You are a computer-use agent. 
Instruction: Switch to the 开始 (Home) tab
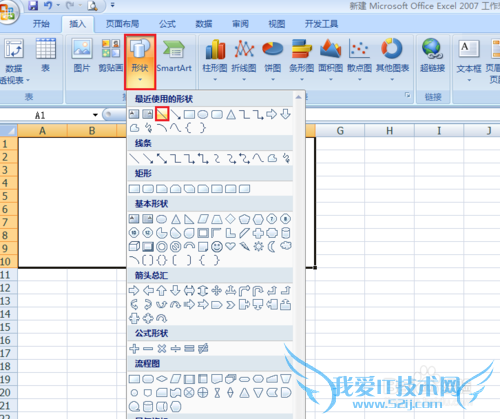click(41, 24)
